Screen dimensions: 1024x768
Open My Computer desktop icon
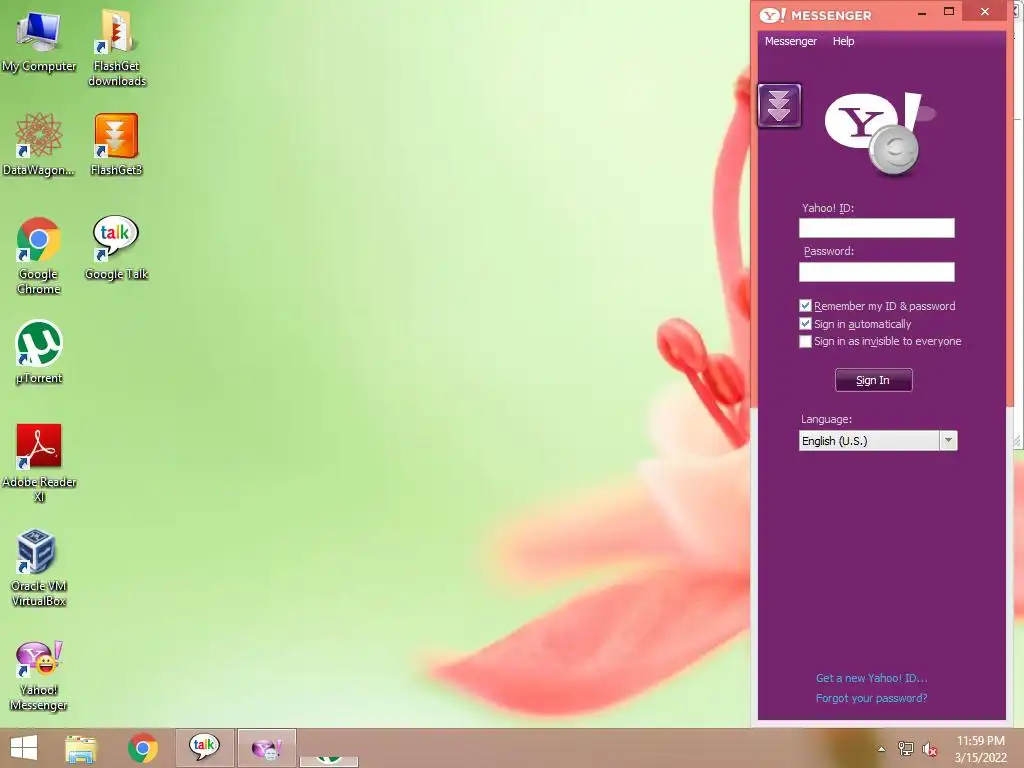pos(39,40)
